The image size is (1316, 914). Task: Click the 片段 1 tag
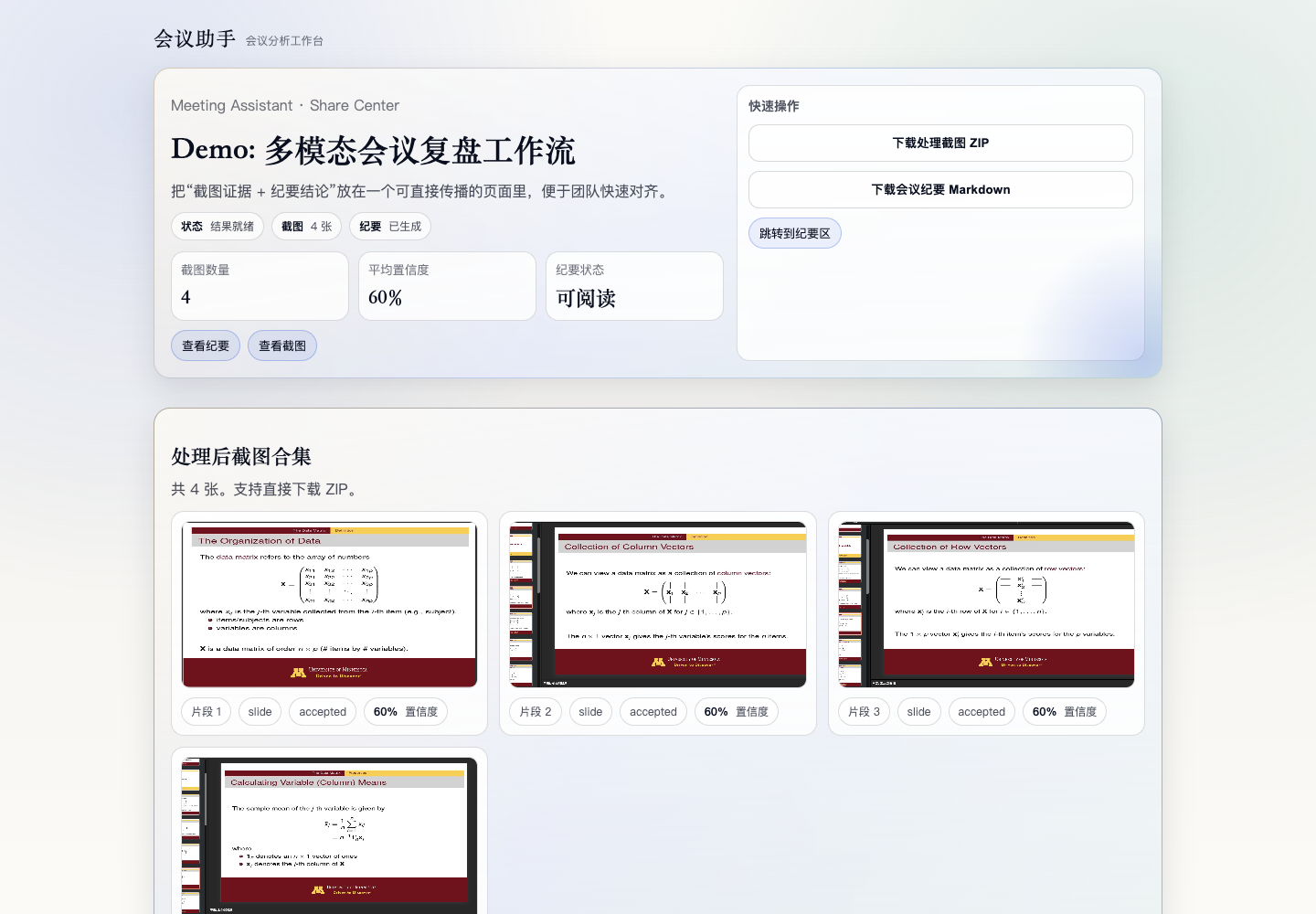(x=207, y=711)
